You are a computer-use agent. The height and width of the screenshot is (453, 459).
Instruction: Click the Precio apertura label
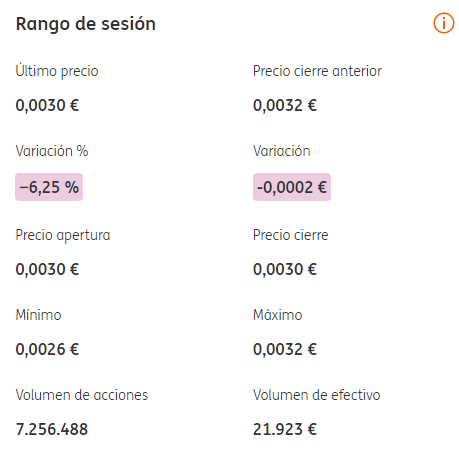coord(63,235)
